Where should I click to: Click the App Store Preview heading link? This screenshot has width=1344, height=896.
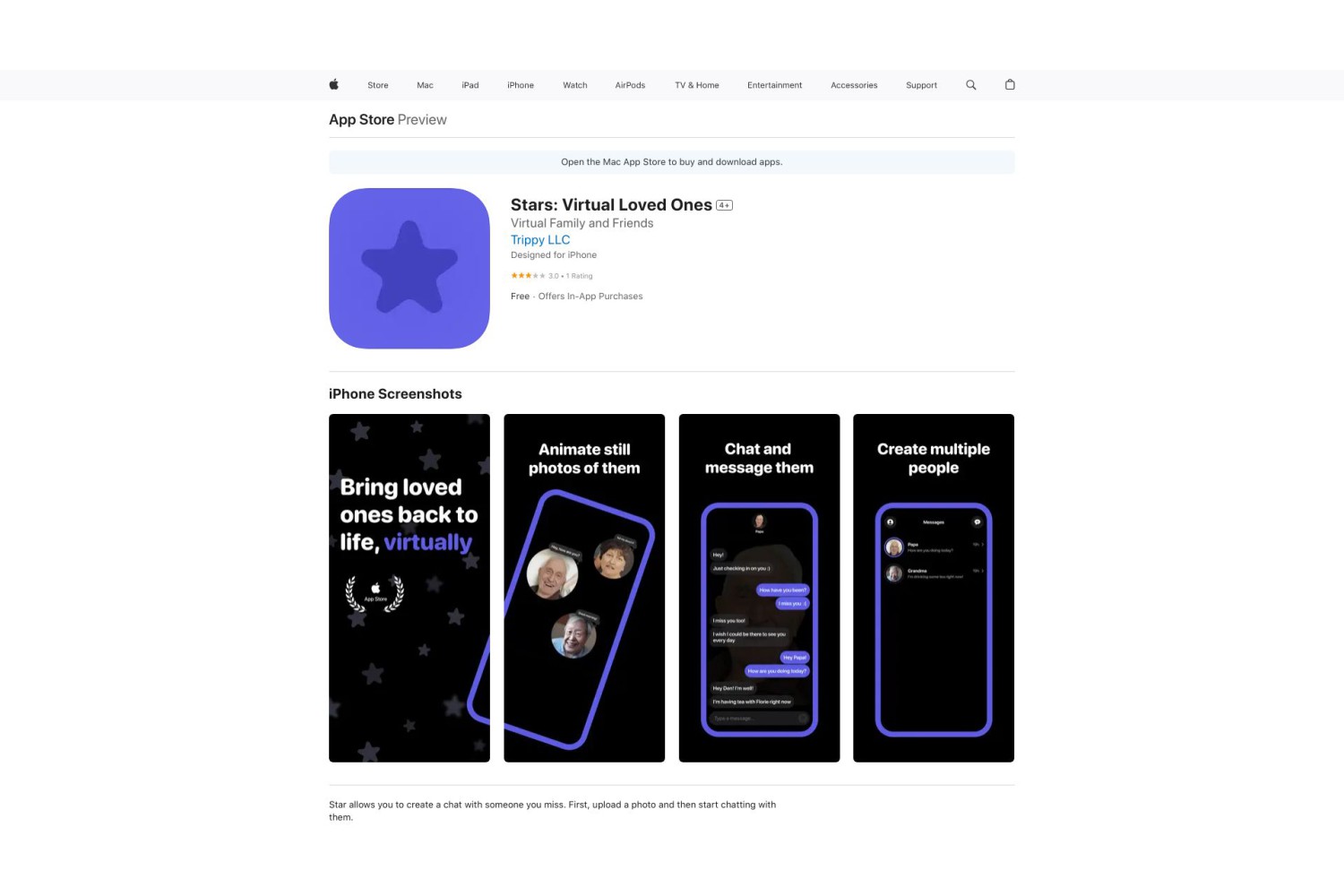[x=388, y=119]
